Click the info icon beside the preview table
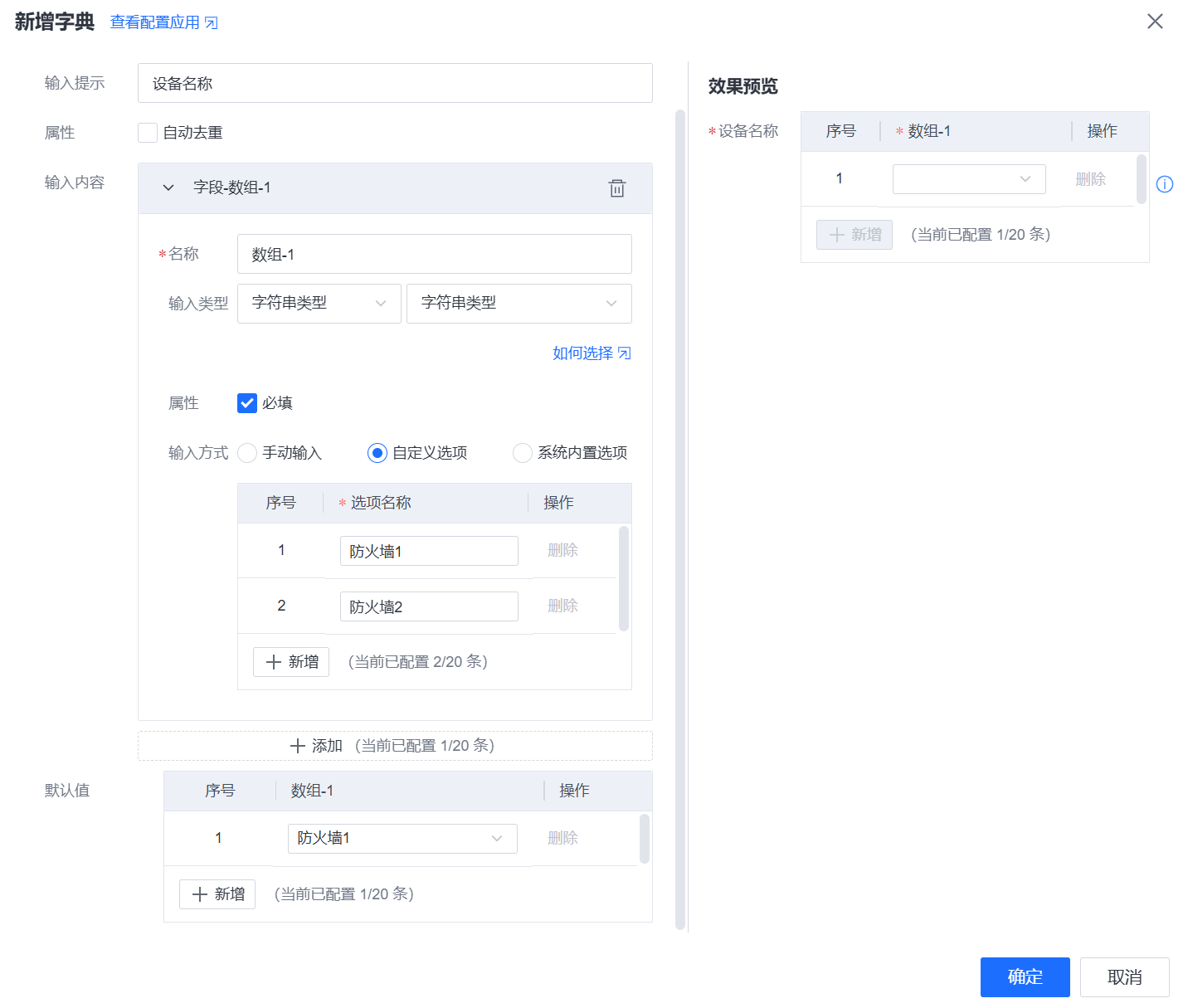This screenshot has height=1008, width=1188. (x=1165, y=184)
